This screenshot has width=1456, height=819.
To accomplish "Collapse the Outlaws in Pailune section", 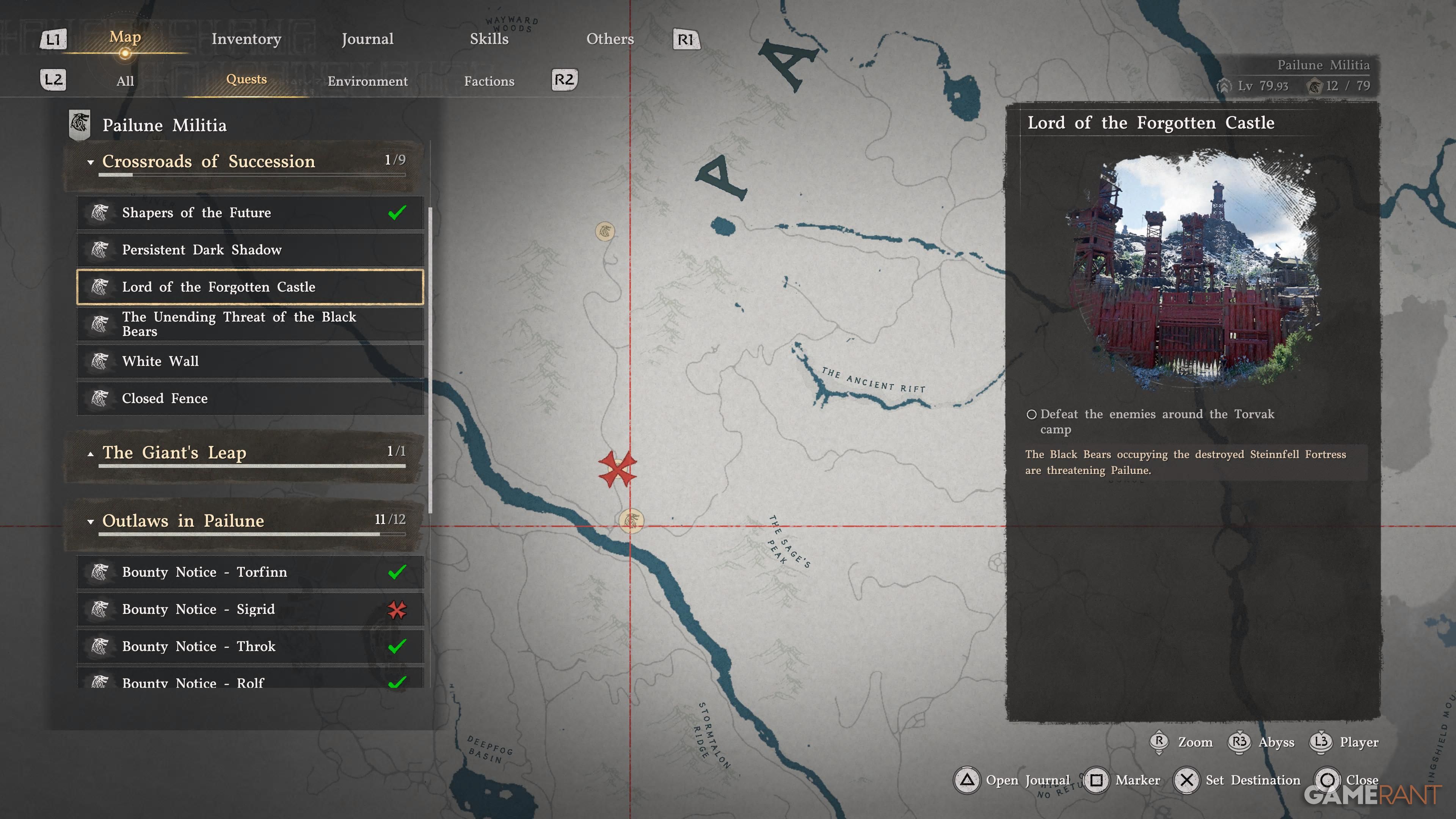I will [x=91, y=521].
